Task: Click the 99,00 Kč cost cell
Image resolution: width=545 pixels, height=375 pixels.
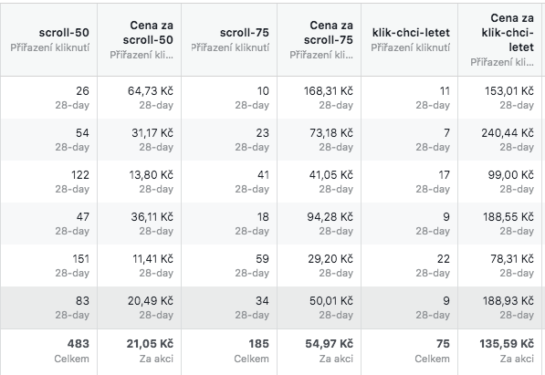Action: pyautogui.click(x=499, y=182)
